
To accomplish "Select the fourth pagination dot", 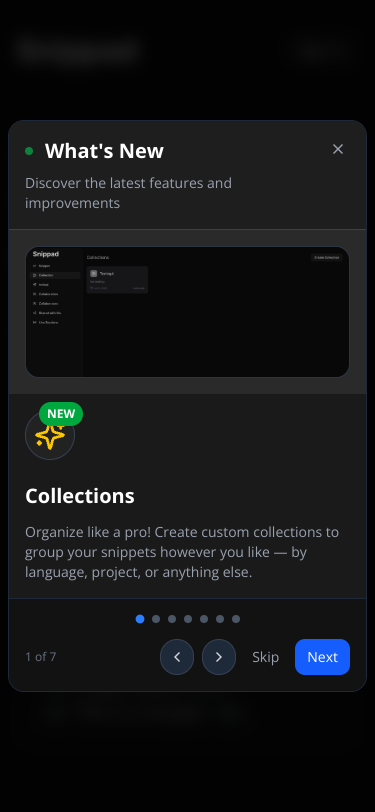I will coord(188,619).
